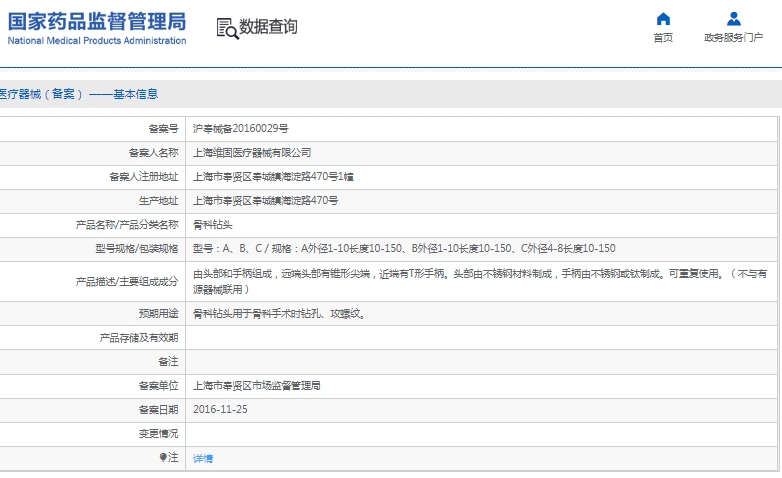Click the filing authority 上海市奉贤区市场监督管理局
The image size is (782, 478).
(x=256, y=386)
